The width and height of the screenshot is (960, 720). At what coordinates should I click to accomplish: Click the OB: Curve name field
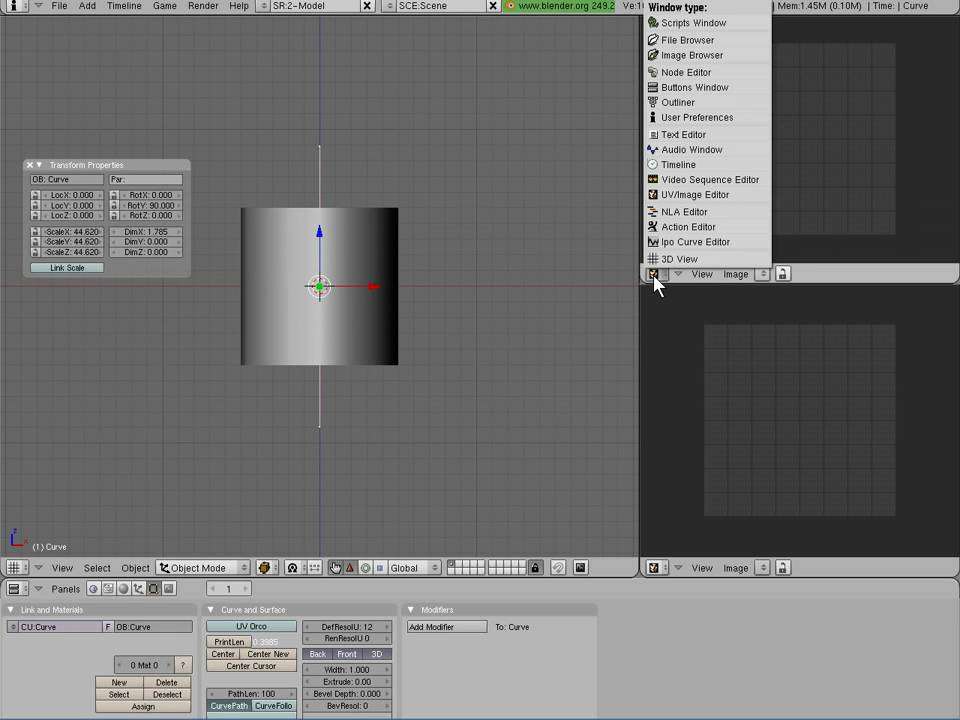(67, 179)
